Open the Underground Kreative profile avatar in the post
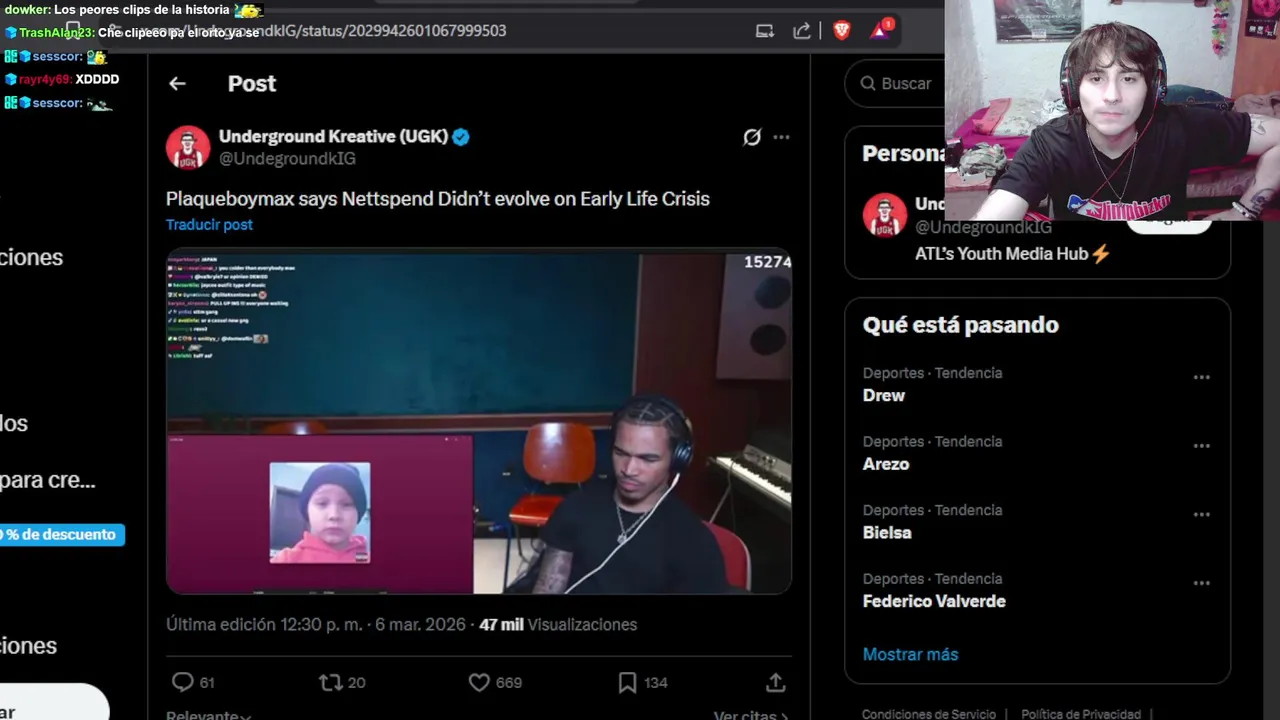The image size is (1280, 720). [188, 148]
